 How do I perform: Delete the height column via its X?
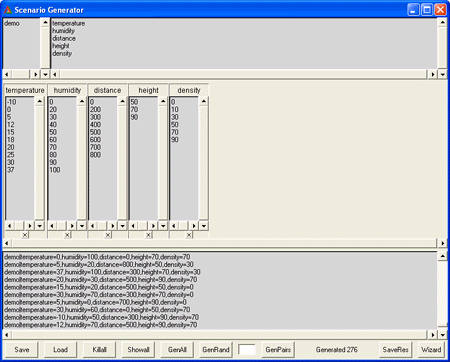(149, 235)
